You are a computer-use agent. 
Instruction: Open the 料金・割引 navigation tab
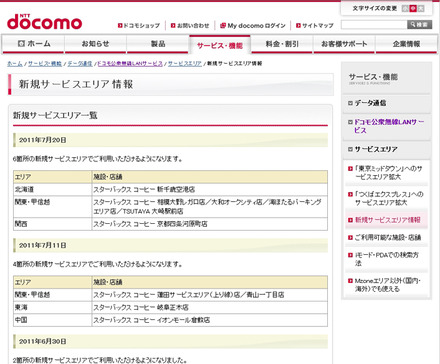click(282, 44)
